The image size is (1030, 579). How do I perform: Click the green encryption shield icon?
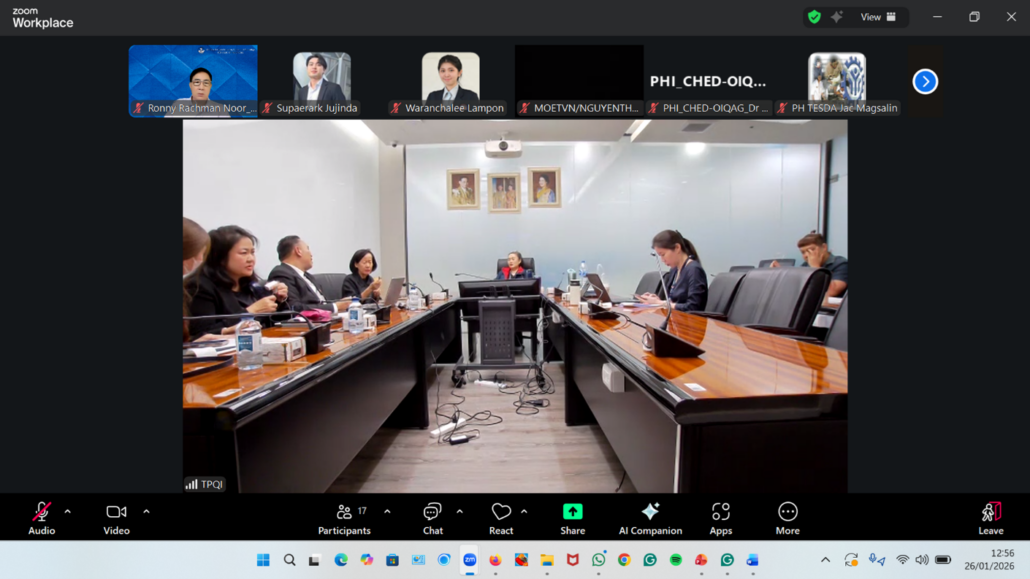click(x=814, y=17)
